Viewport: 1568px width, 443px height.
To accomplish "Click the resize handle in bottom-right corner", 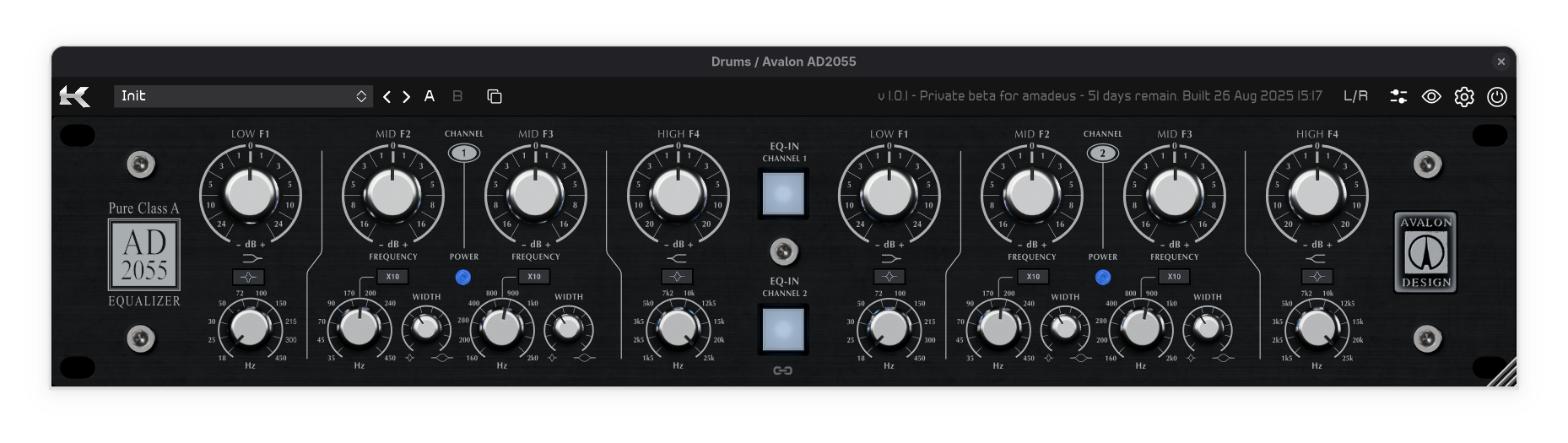I will pyautogui.click(x=1502, y=373).
